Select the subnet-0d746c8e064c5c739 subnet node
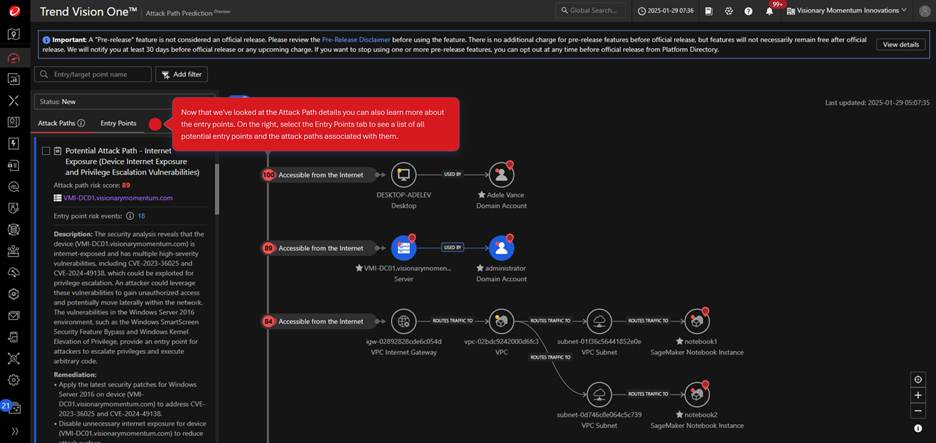936x443 pixels. coord(599,395)
